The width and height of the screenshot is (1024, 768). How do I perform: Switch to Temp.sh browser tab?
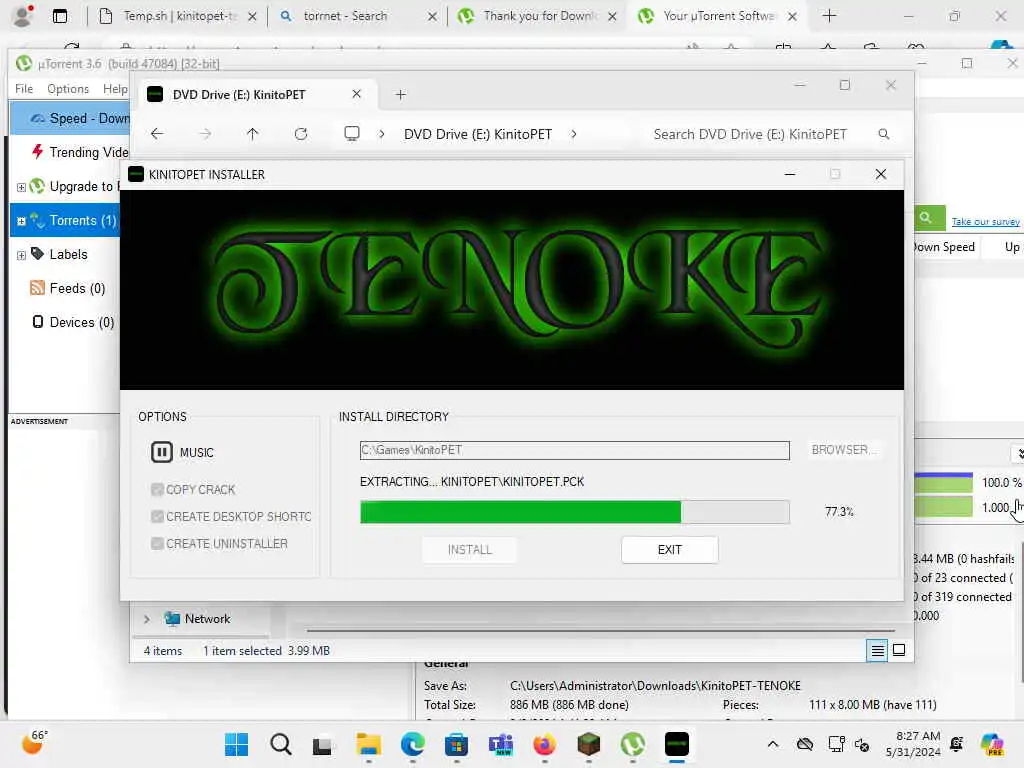coord(178,16)
